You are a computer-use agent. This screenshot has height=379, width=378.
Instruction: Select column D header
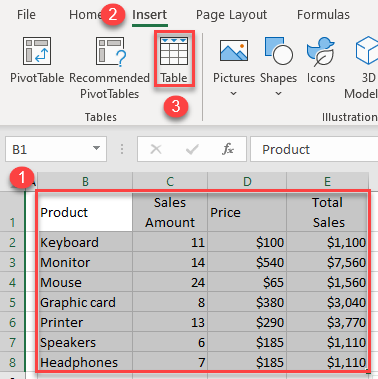coord(247,182)
